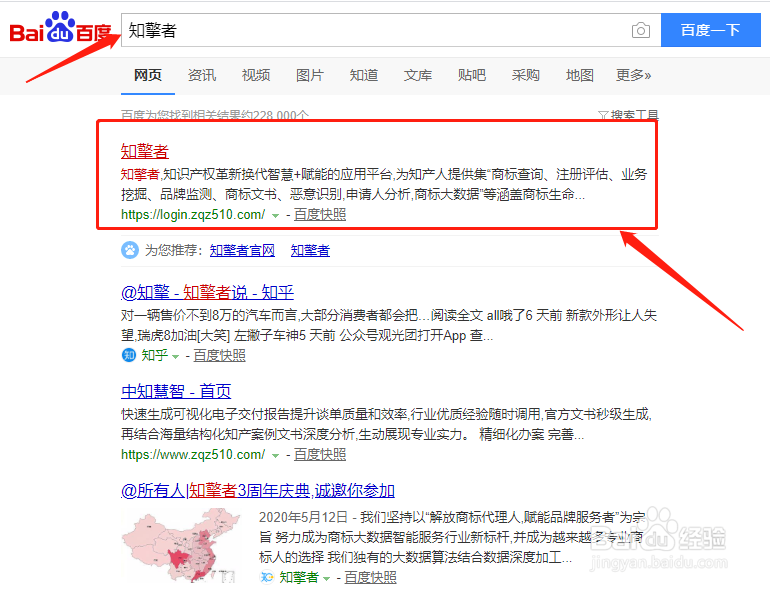Viewport: 770px width, 589px height.
Task: Open result @知擎 - 知擎者说 - 知乎
Action: (x=207, y=292)
